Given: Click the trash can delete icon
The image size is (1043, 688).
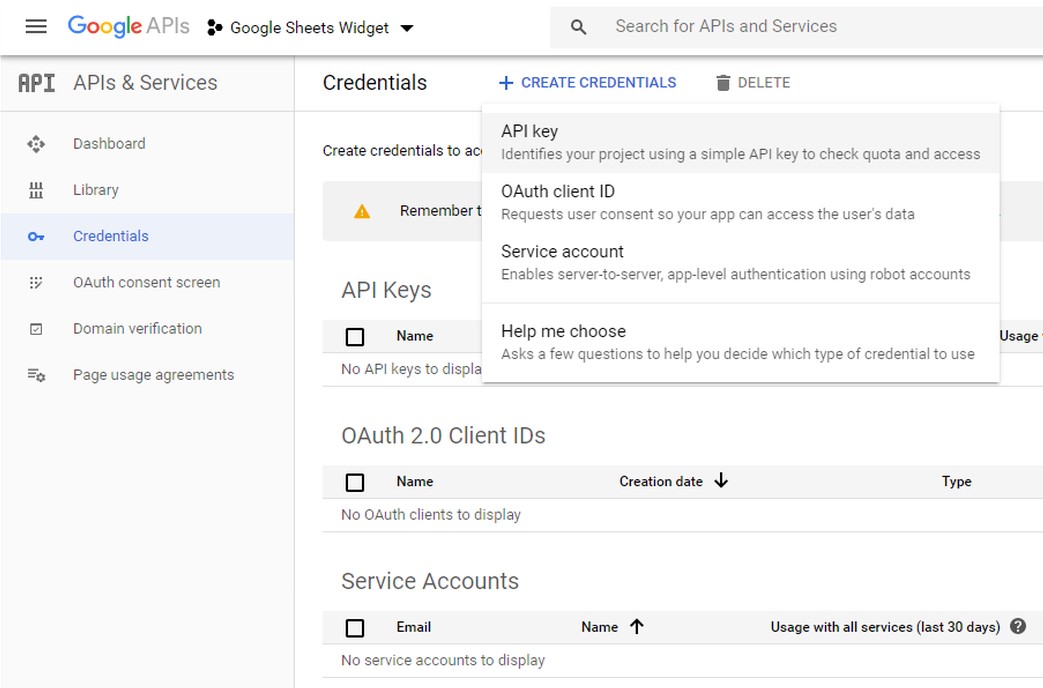Looking at the screenshot, I should click(723, 83).
